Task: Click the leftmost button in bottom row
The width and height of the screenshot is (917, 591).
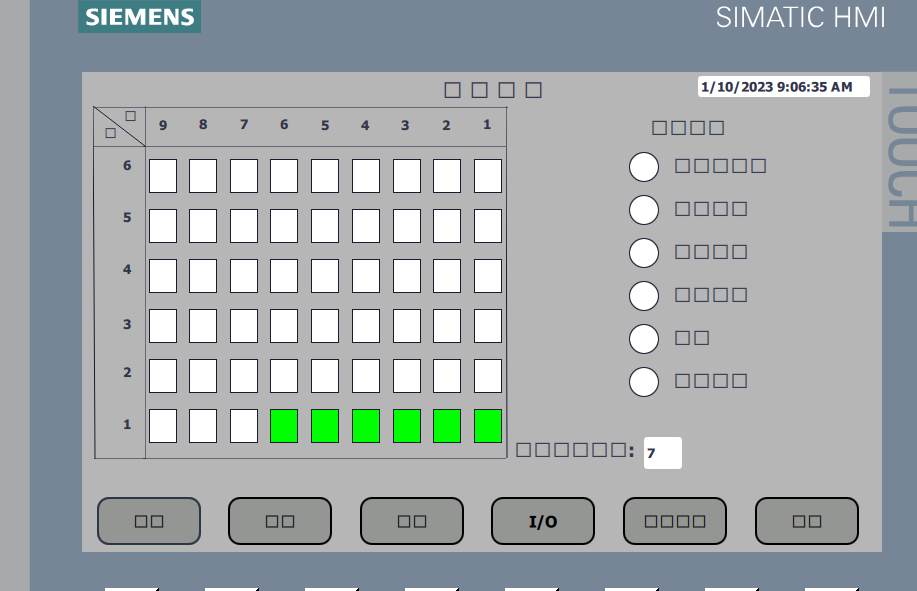Action: (x=149, y=521)
